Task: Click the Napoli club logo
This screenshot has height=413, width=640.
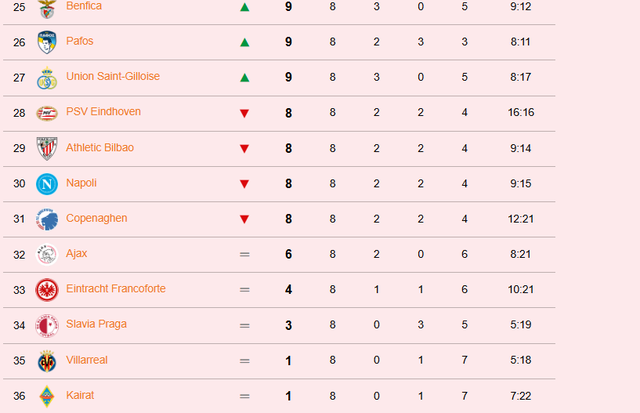Action: tap(47, 184)
